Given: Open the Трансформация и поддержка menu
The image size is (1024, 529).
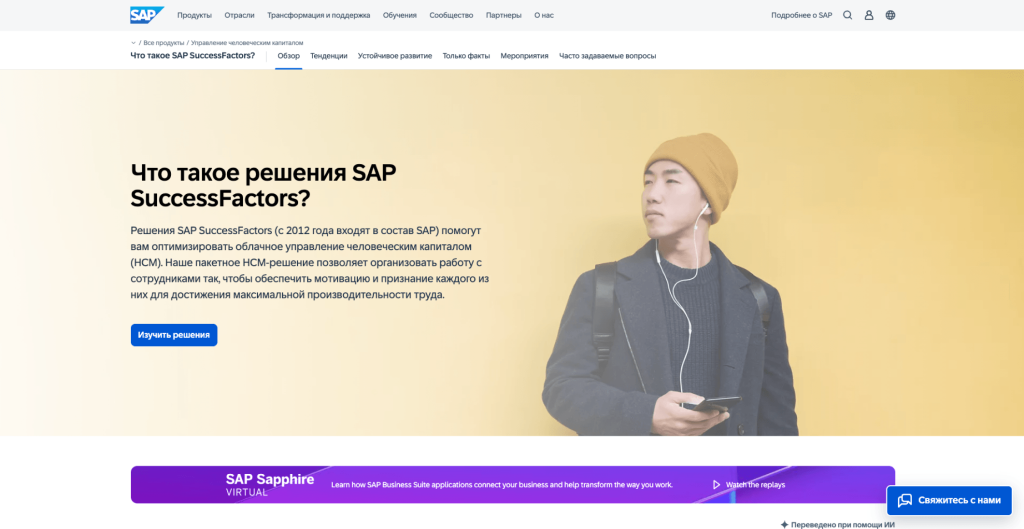Looking at the screenshot, I should click(319, 15).
